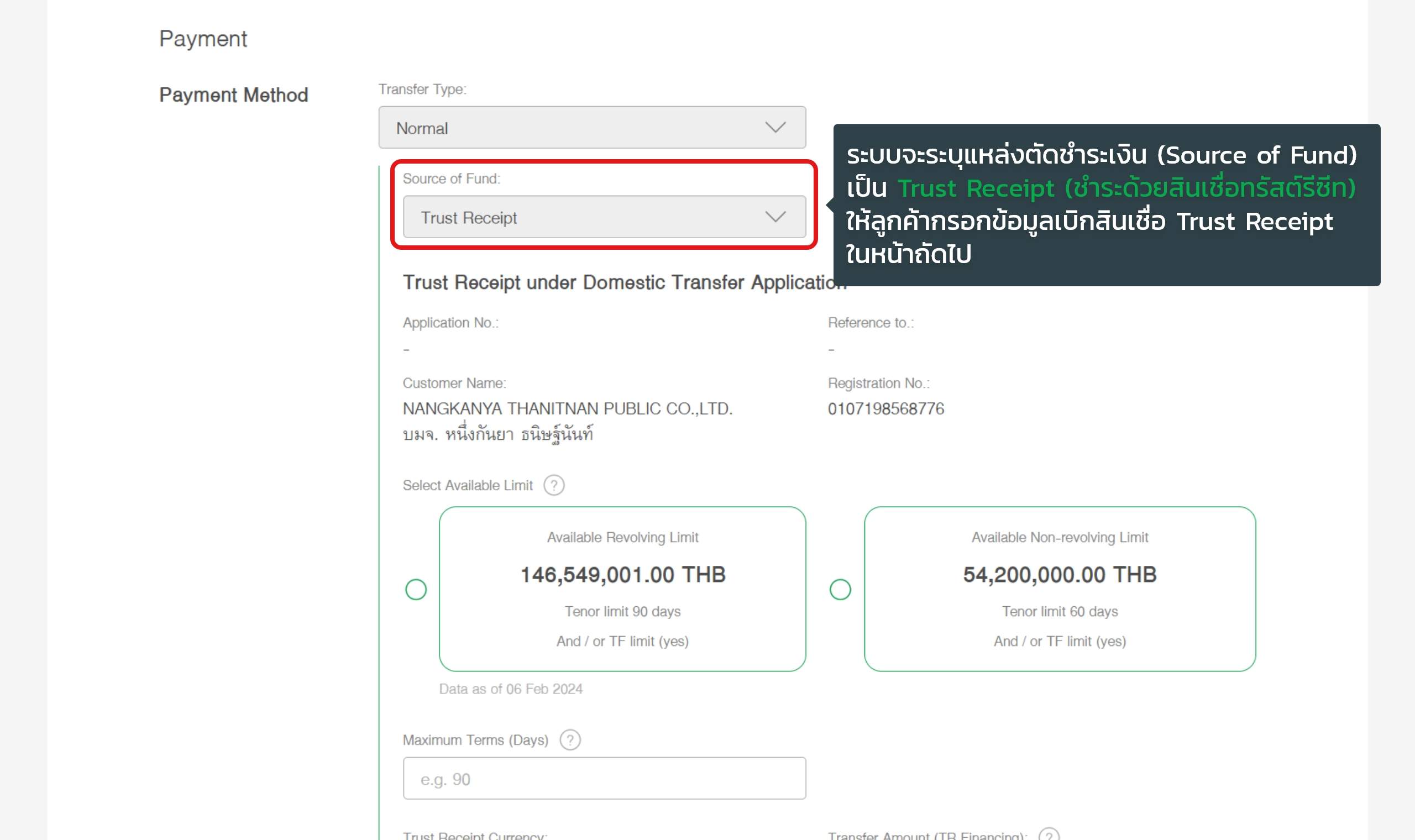Select the Available Revolving Limit radio button

(416, 589)
